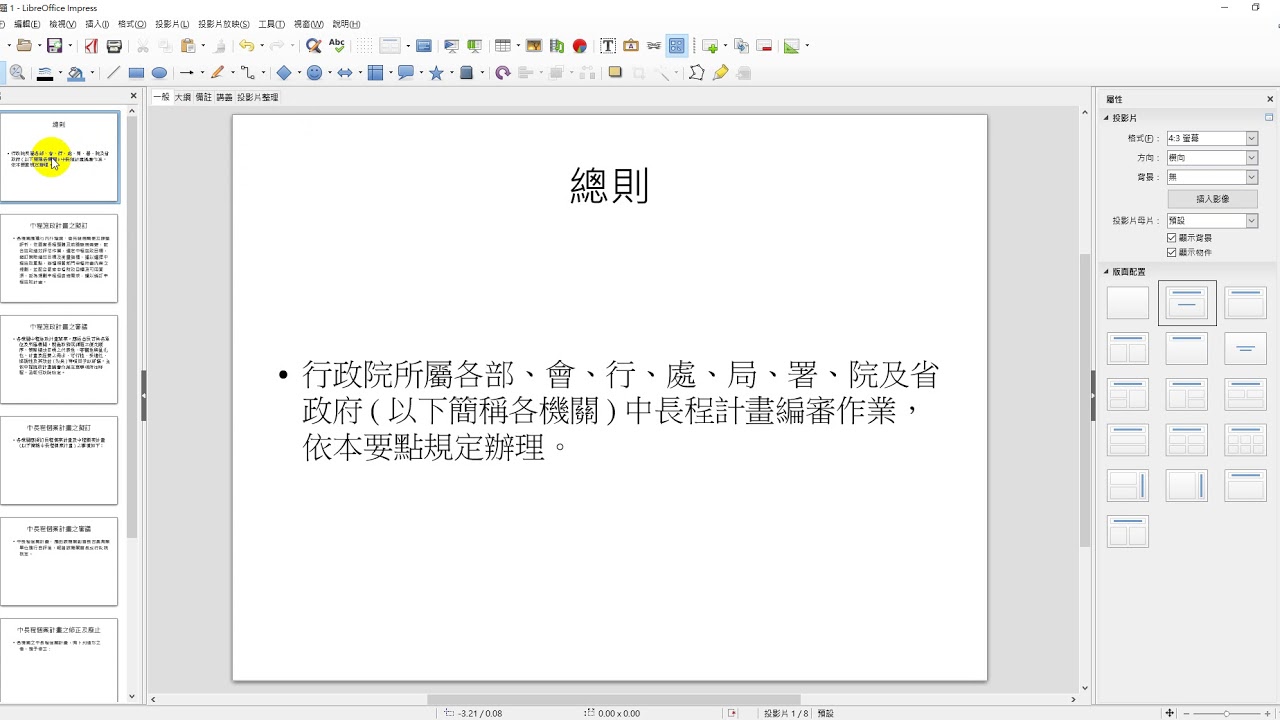
Task: Select the blank slide layout
Action: click(1128, 303)
